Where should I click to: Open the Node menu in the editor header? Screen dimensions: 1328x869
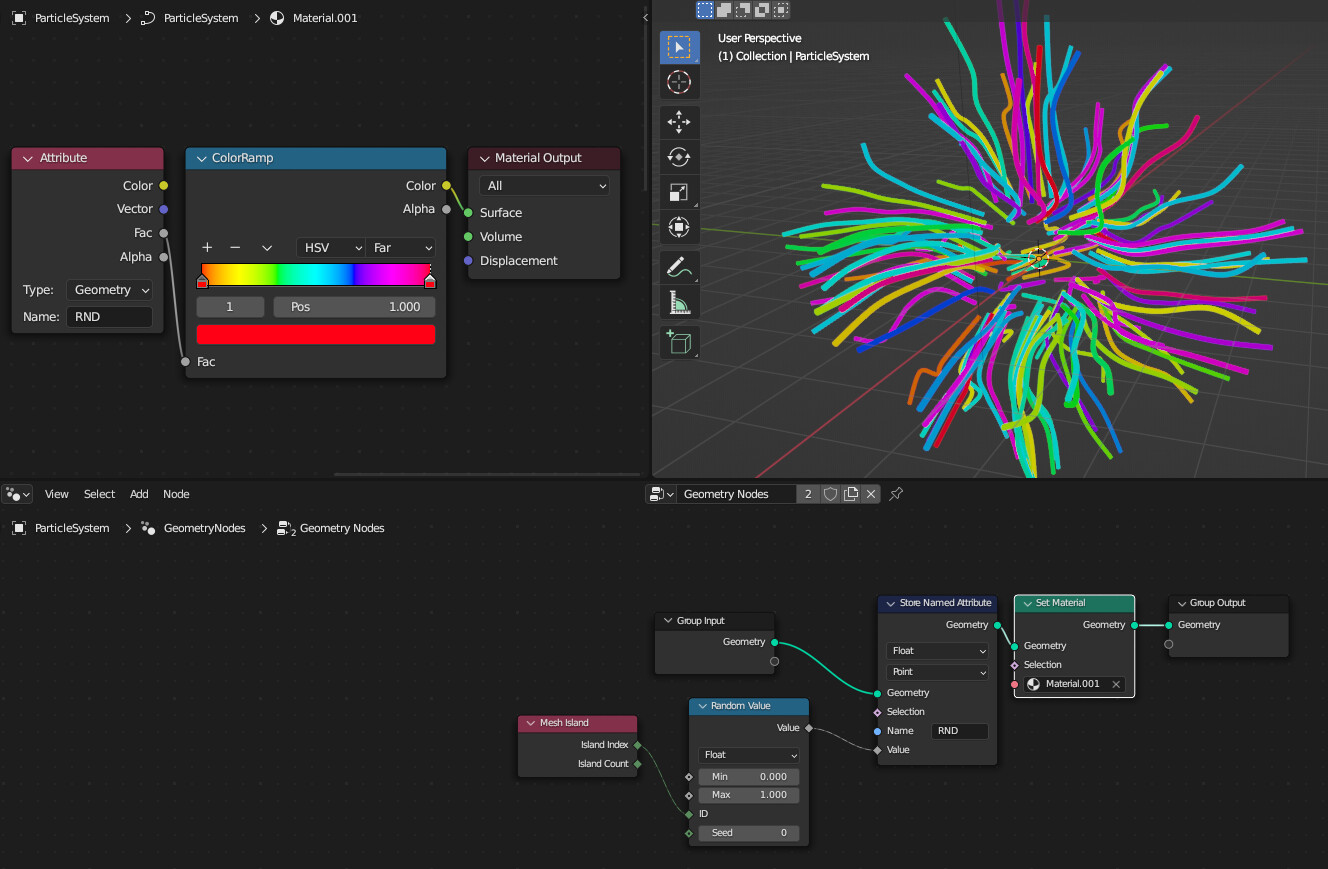pos(176,494)
